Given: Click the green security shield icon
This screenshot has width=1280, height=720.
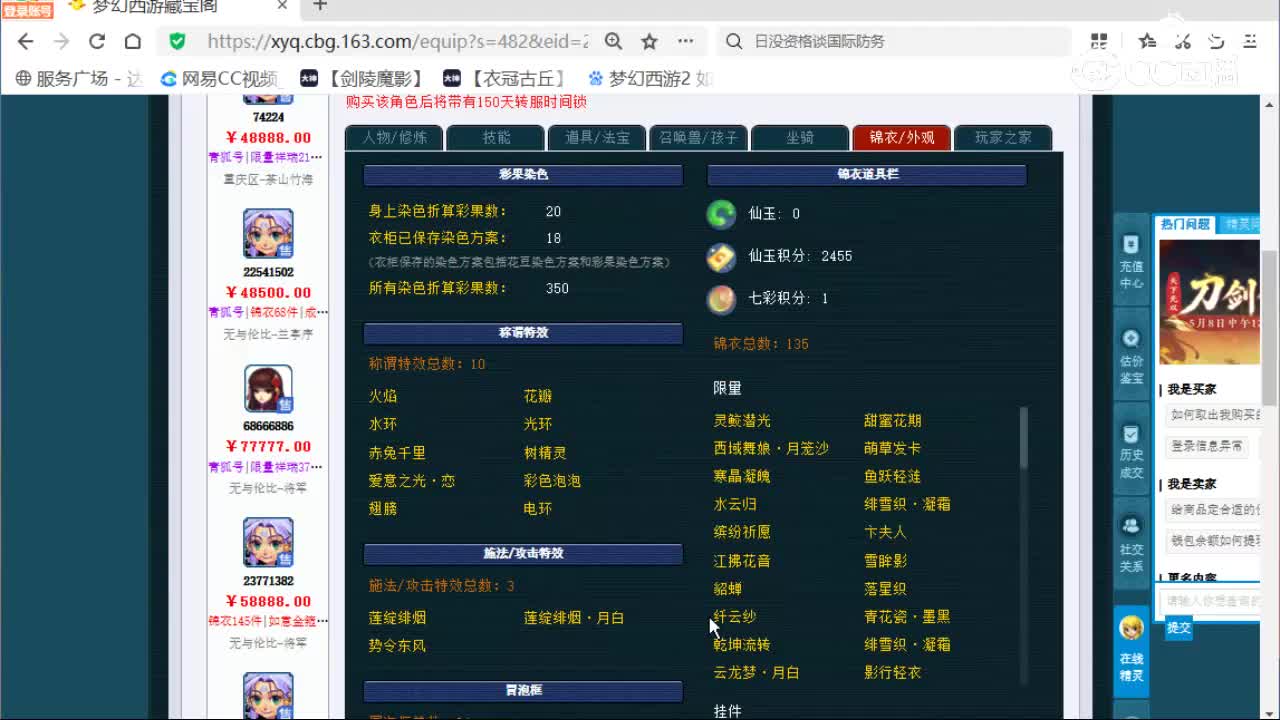Looking at the screenshot, I should [x=177, y=41].
